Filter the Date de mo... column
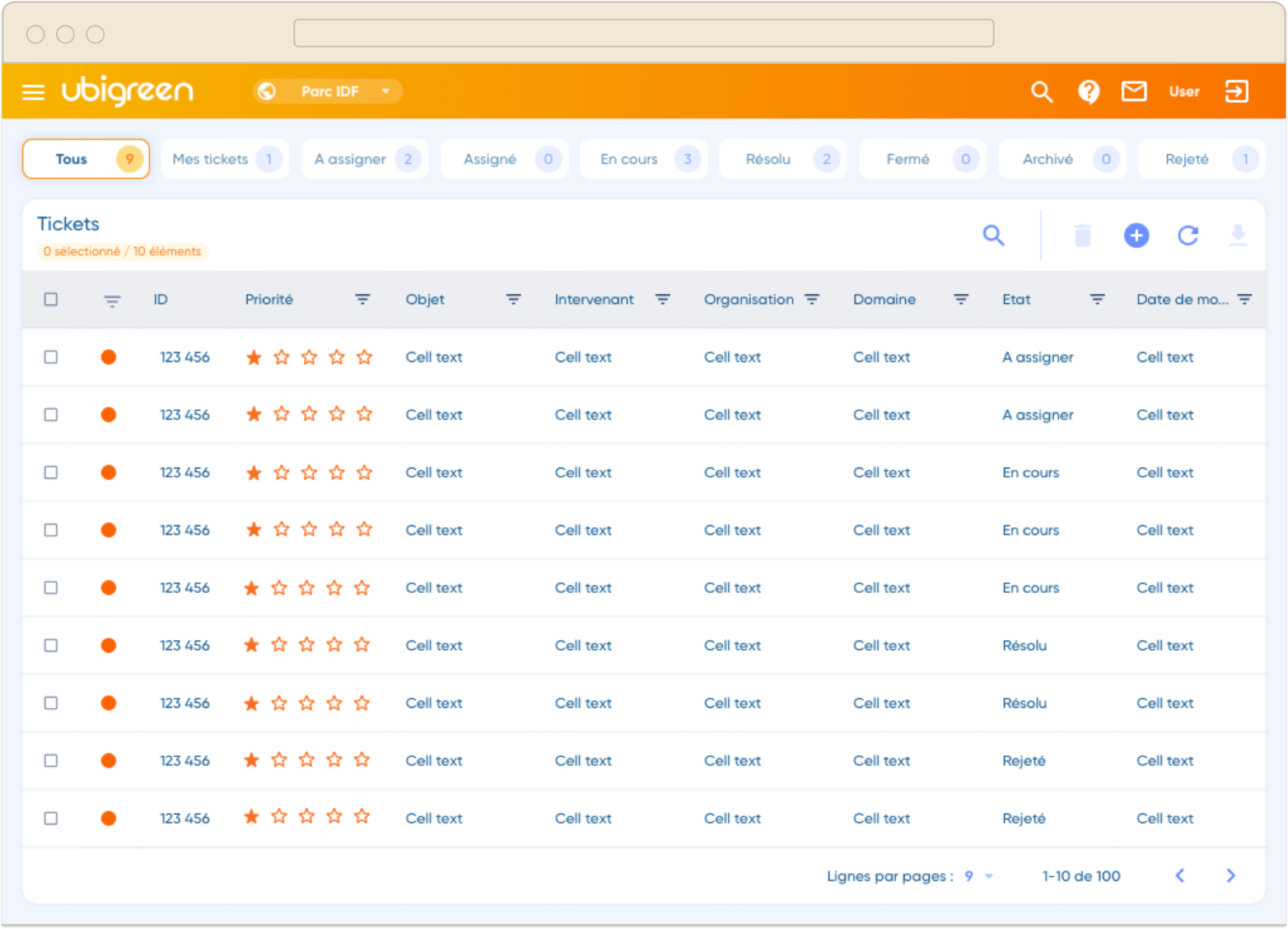Screen dimensions: 1288x929 point(1245,299)
